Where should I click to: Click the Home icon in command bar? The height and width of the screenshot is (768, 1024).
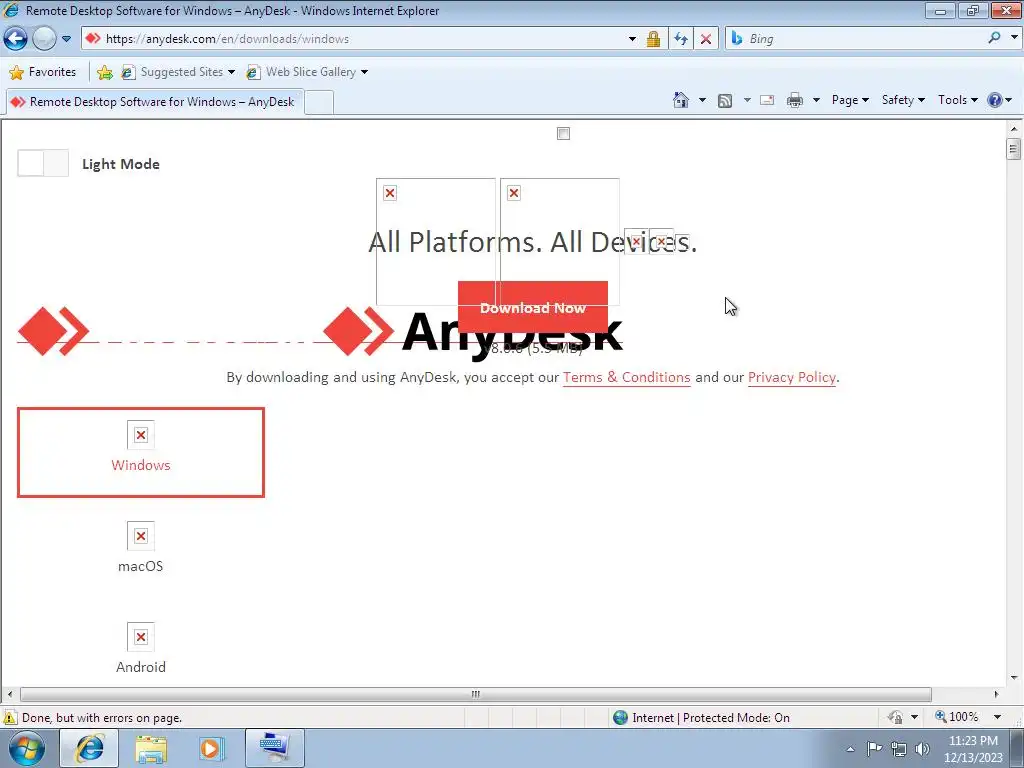point(681,100)
